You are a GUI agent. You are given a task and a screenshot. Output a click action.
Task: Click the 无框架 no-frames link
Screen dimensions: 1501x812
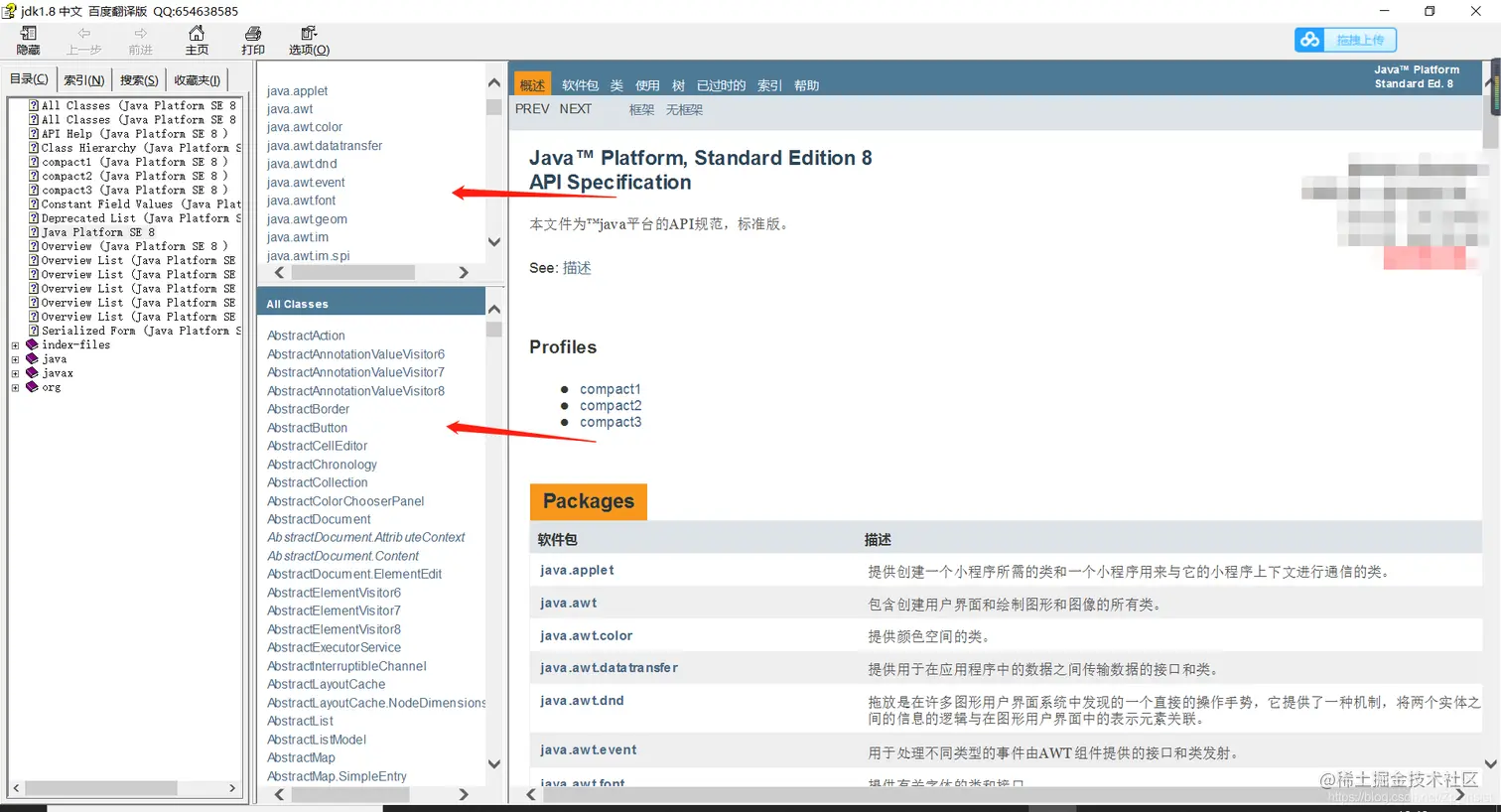[684, 110]
